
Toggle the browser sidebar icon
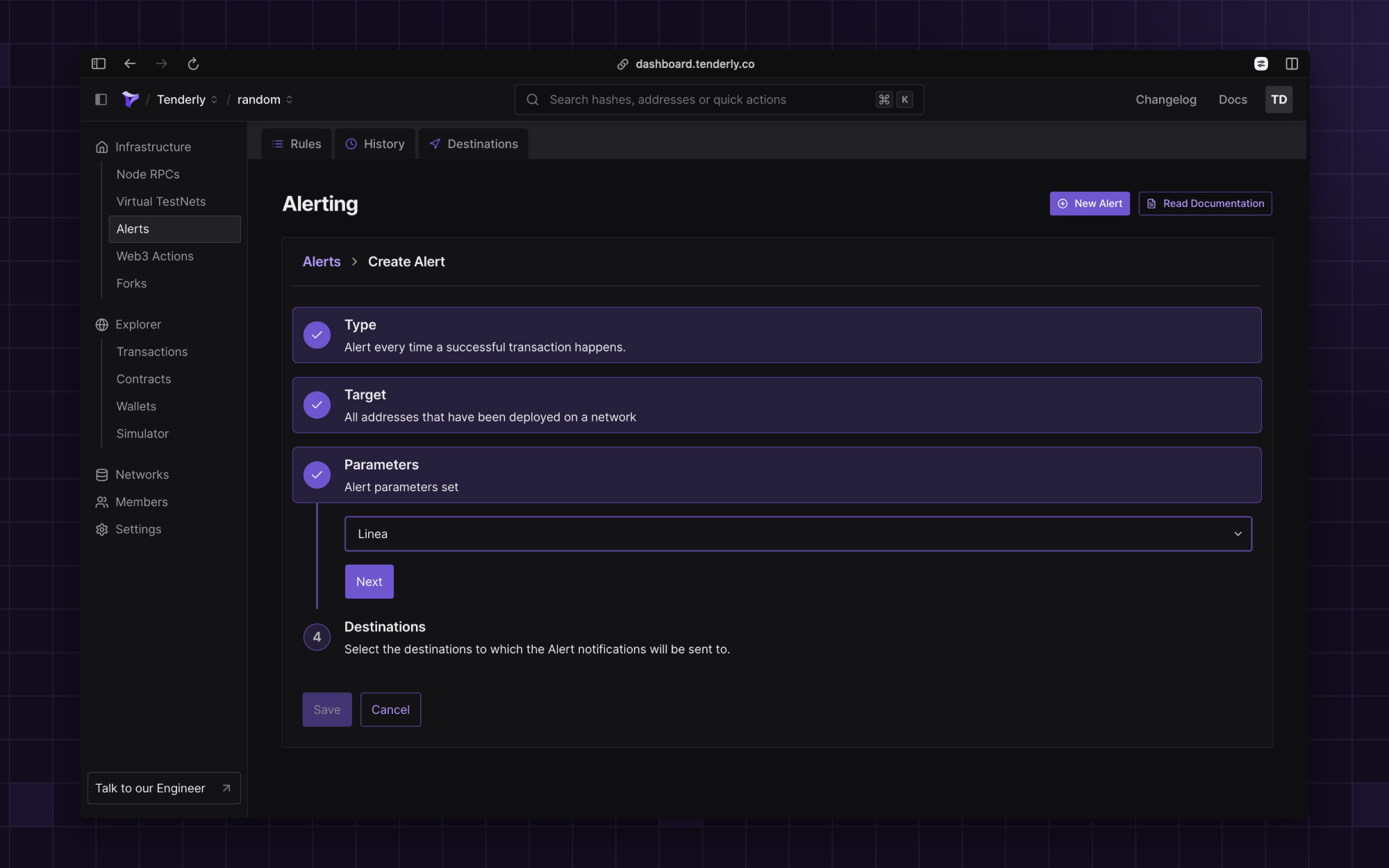(x=99, y=64)
